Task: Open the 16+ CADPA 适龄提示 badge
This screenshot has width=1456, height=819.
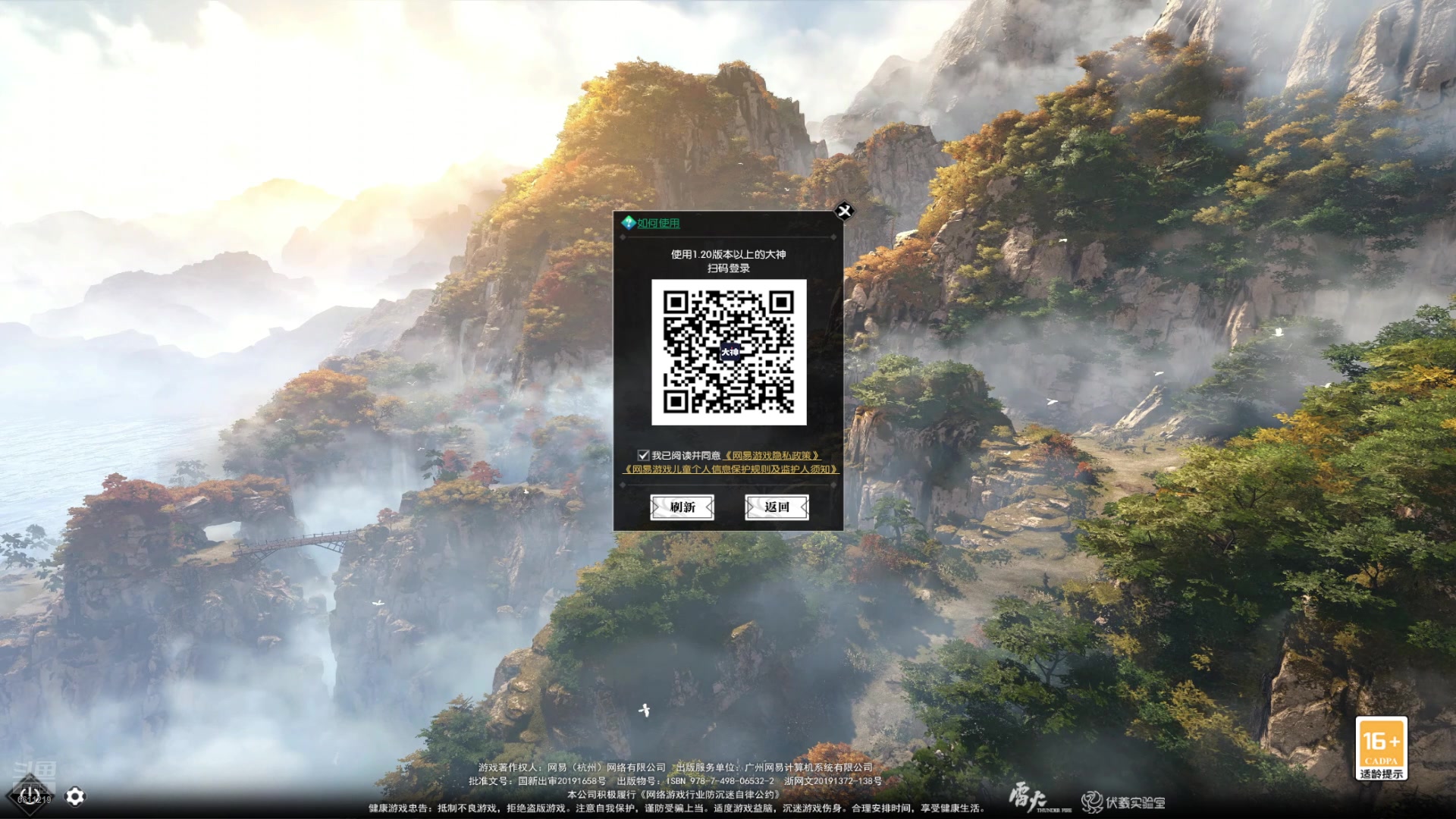Action: click(1381, 748)
